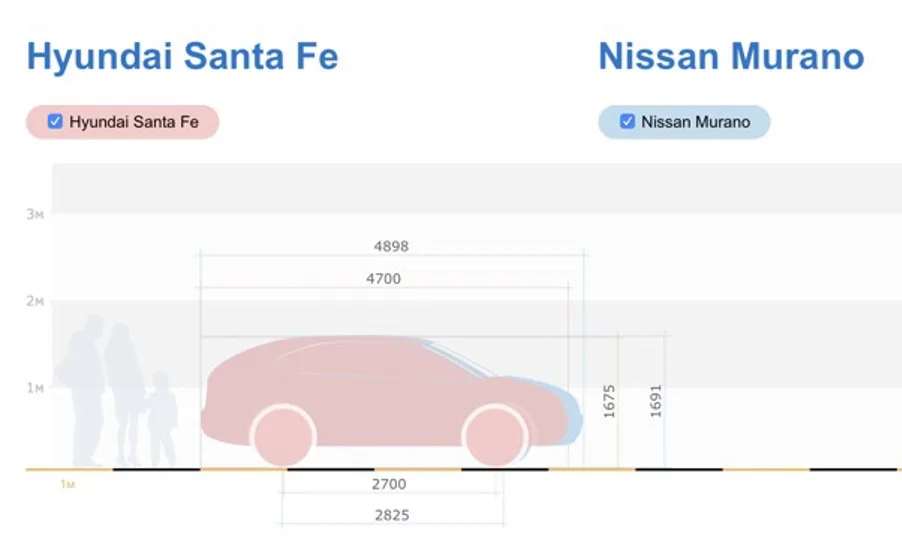Viewport: 902px width, 536px height.
Task: Select the 2700 wheelbase dimension label
Action: coord(389,484)
